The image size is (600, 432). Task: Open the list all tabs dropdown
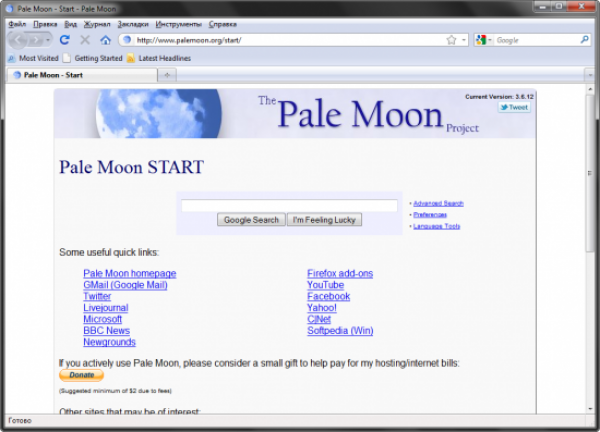click(x=589, y=75)
